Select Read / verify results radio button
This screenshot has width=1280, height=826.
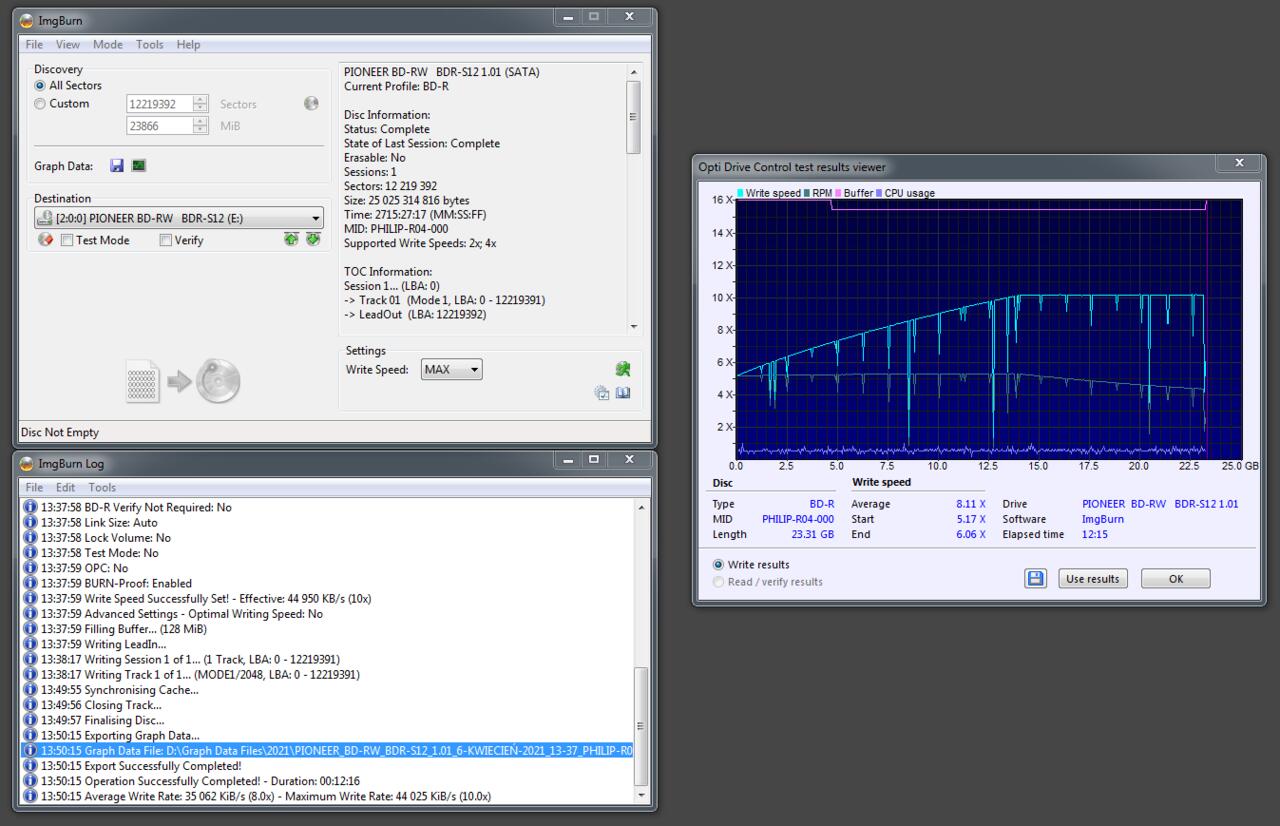tap(719, 582)
